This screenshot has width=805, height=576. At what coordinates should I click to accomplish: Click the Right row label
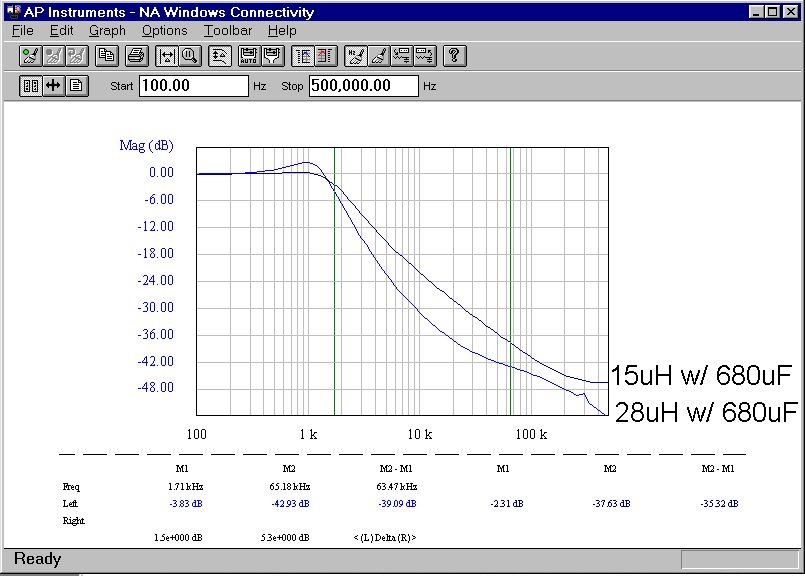(73, 521)
